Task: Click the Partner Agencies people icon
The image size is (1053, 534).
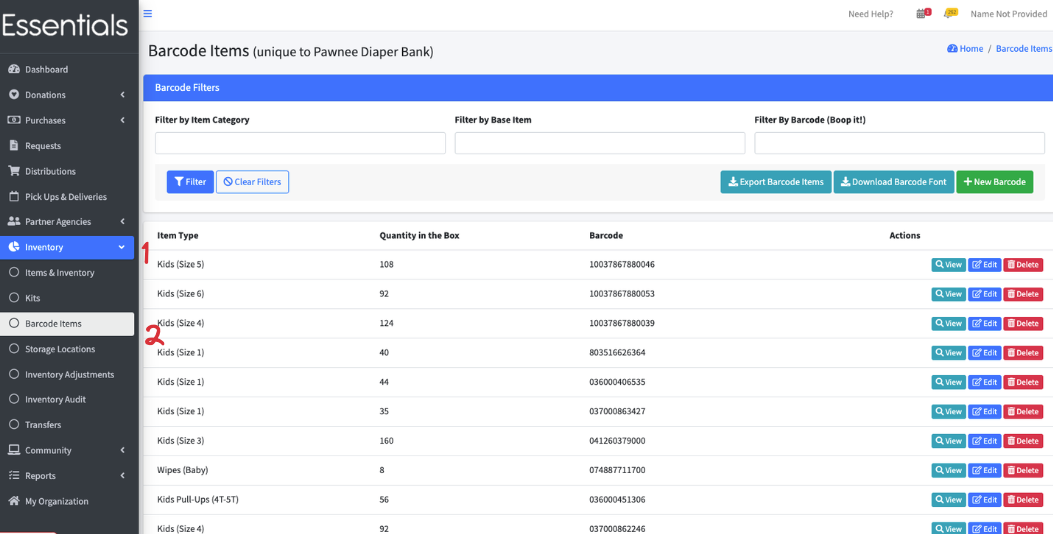Action: 13,222
